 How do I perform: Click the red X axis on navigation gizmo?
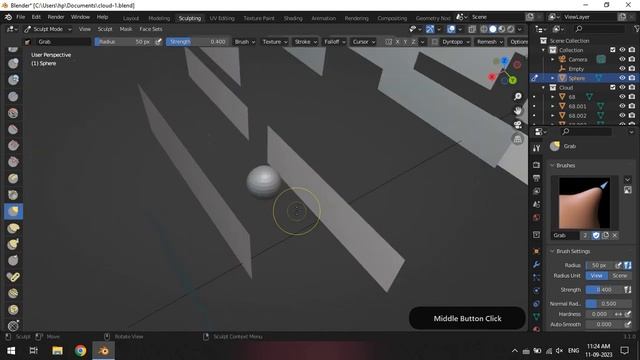[x=492, y=76]
